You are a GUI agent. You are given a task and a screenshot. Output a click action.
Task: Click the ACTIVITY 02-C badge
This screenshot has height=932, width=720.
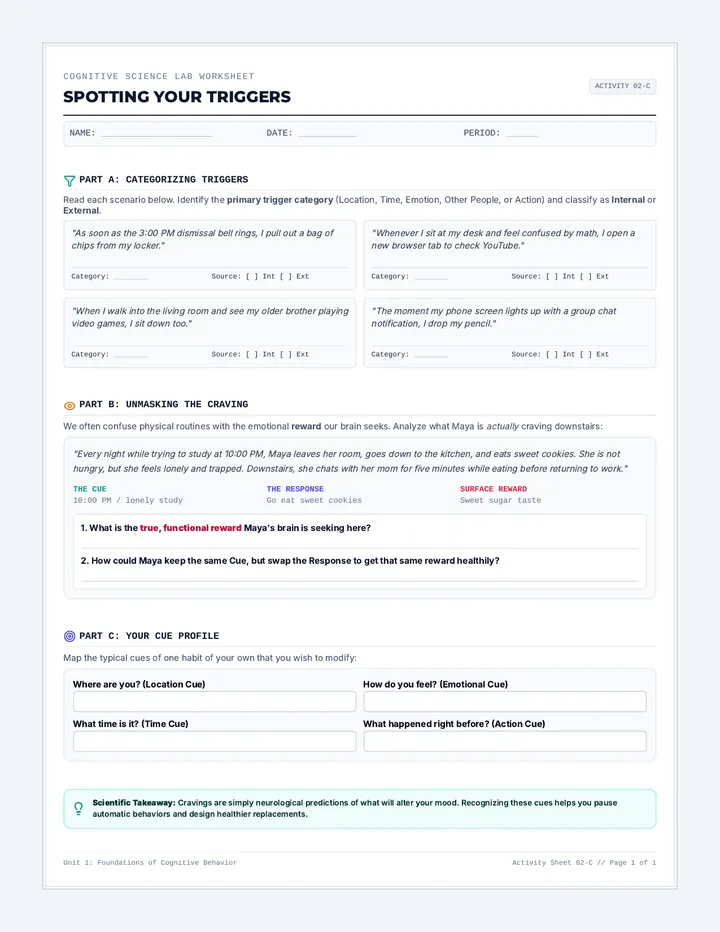(622, 86)
